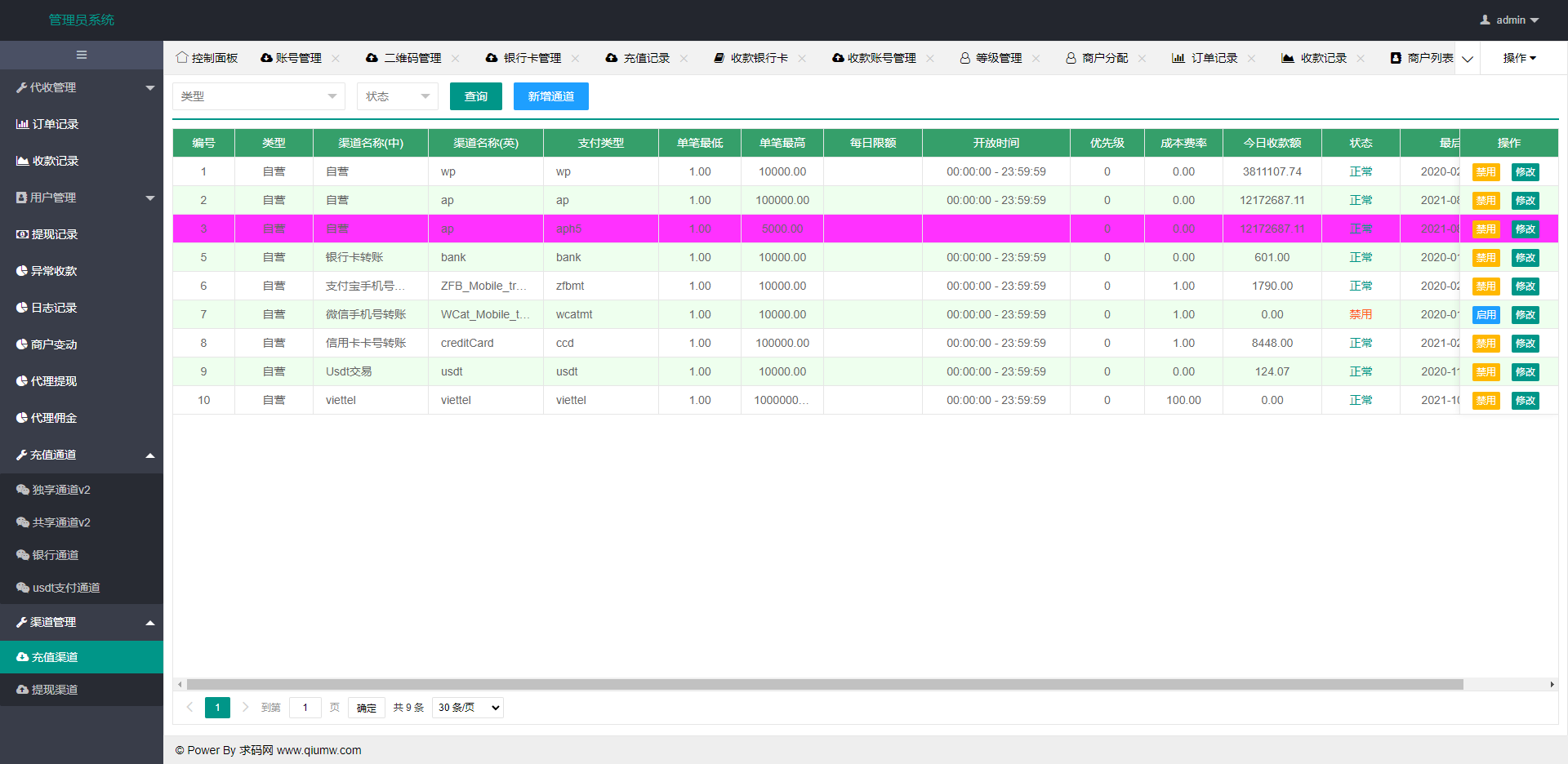The image size is (1568, 764).
Task: Click the 提现记录 sidebar icon
Action: tap(22, 234)
